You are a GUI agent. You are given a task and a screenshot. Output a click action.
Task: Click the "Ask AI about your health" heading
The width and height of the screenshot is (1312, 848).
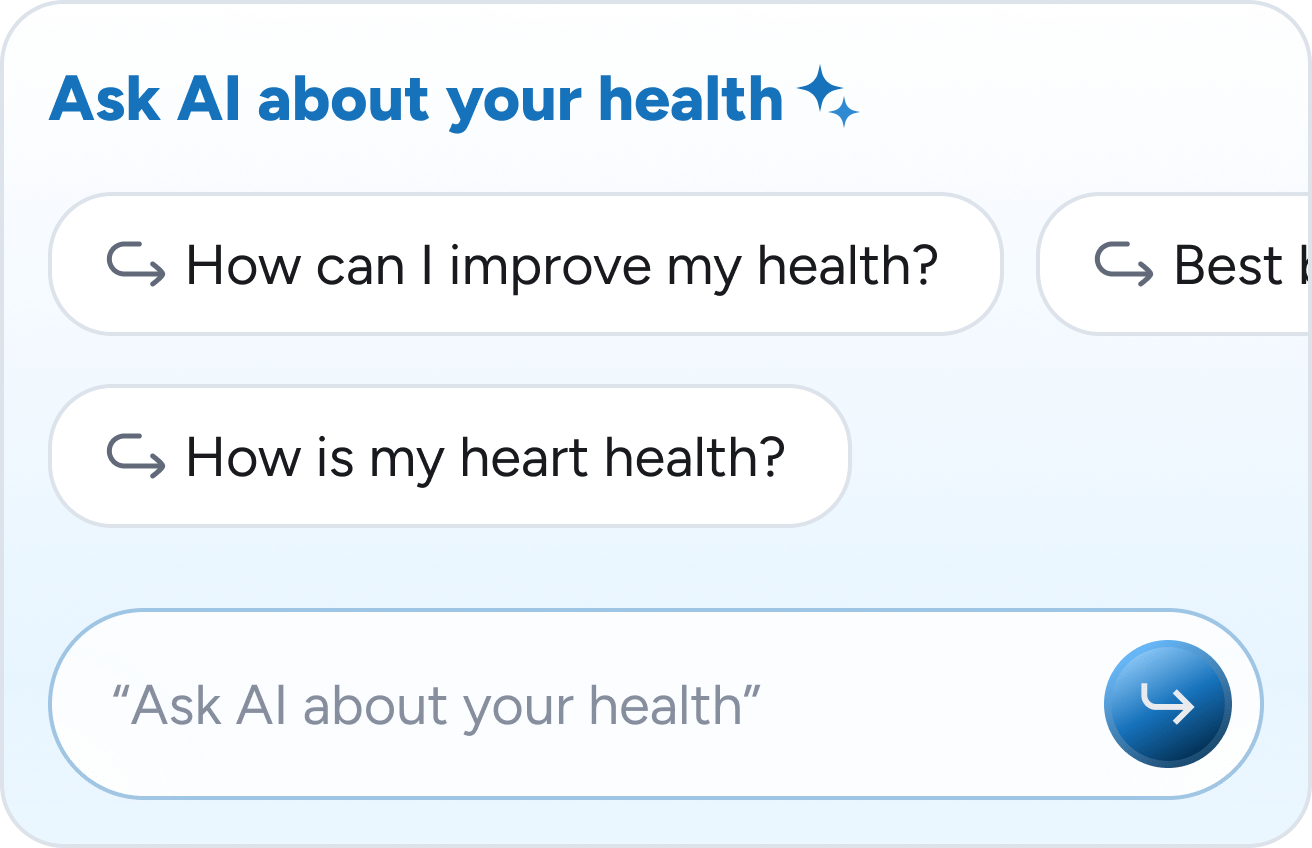pos(415,99)
